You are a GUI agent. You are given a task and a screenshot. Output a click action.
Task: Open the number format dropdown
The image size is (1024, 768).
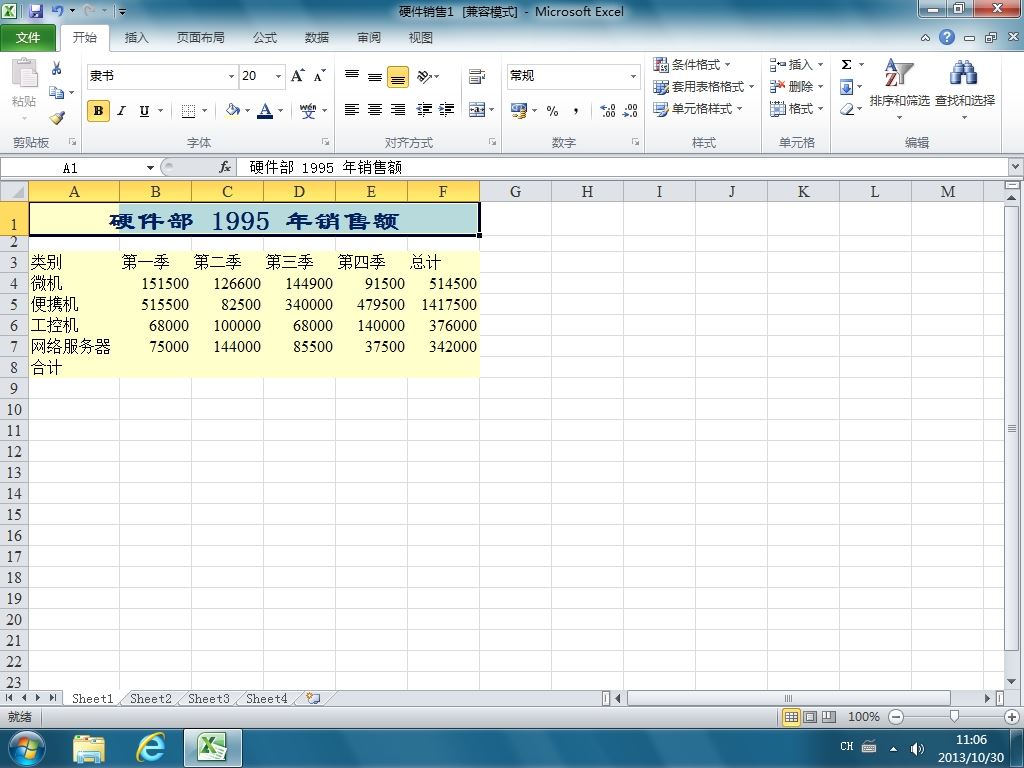(x=633, y=76)
